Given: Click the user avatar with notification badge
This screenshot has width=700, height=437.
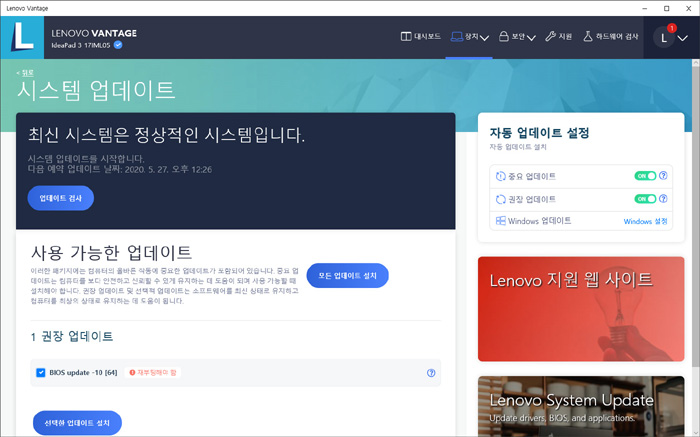Looking at the screenshot, I should coord(664,37).
